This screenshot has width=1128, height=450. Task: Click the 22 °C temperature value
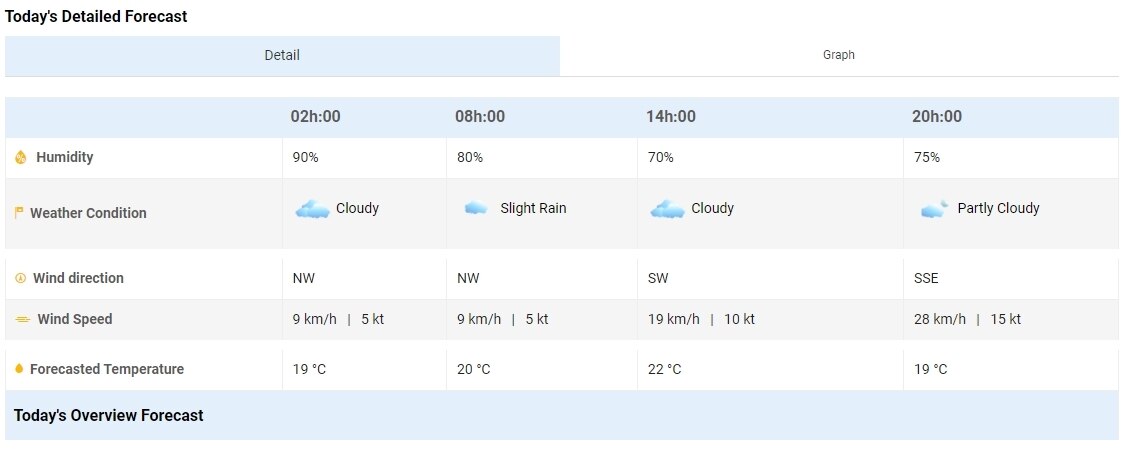tap(664, 369)
